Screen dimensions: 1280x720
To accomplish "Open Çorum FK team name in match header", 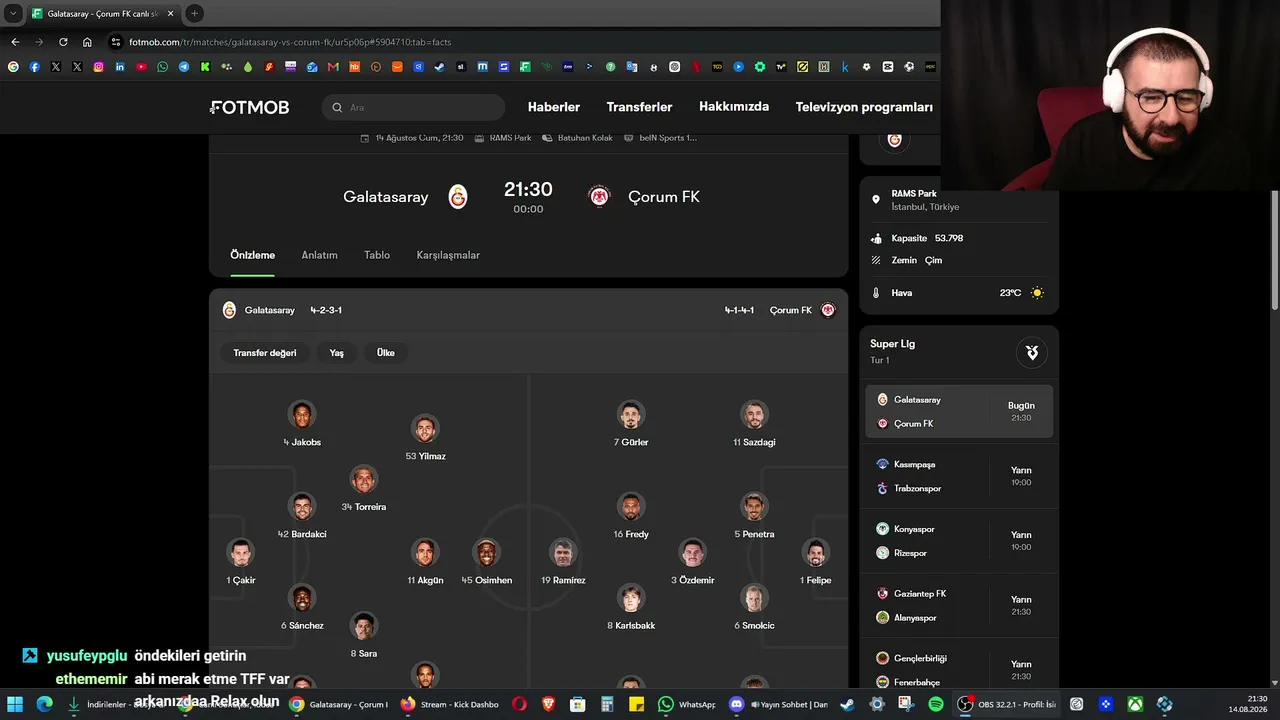I will [x=664, y=197].
